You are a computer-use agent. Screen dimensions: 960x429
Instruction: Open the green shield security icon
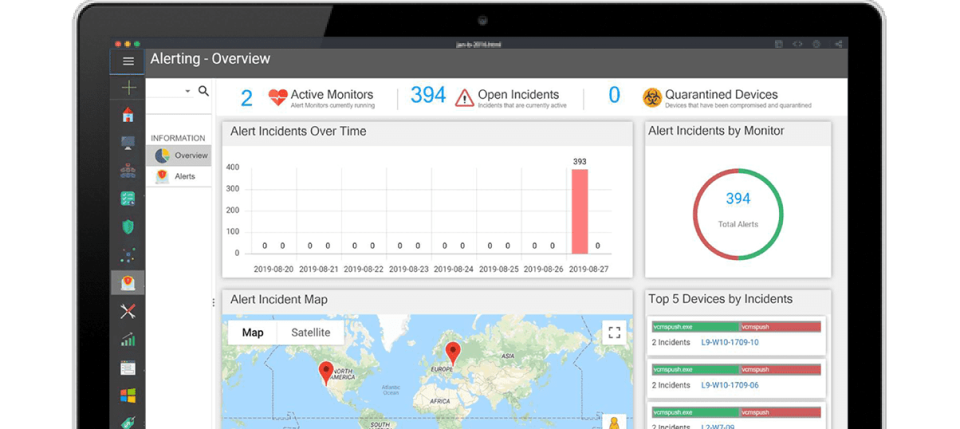pos(127,227)
